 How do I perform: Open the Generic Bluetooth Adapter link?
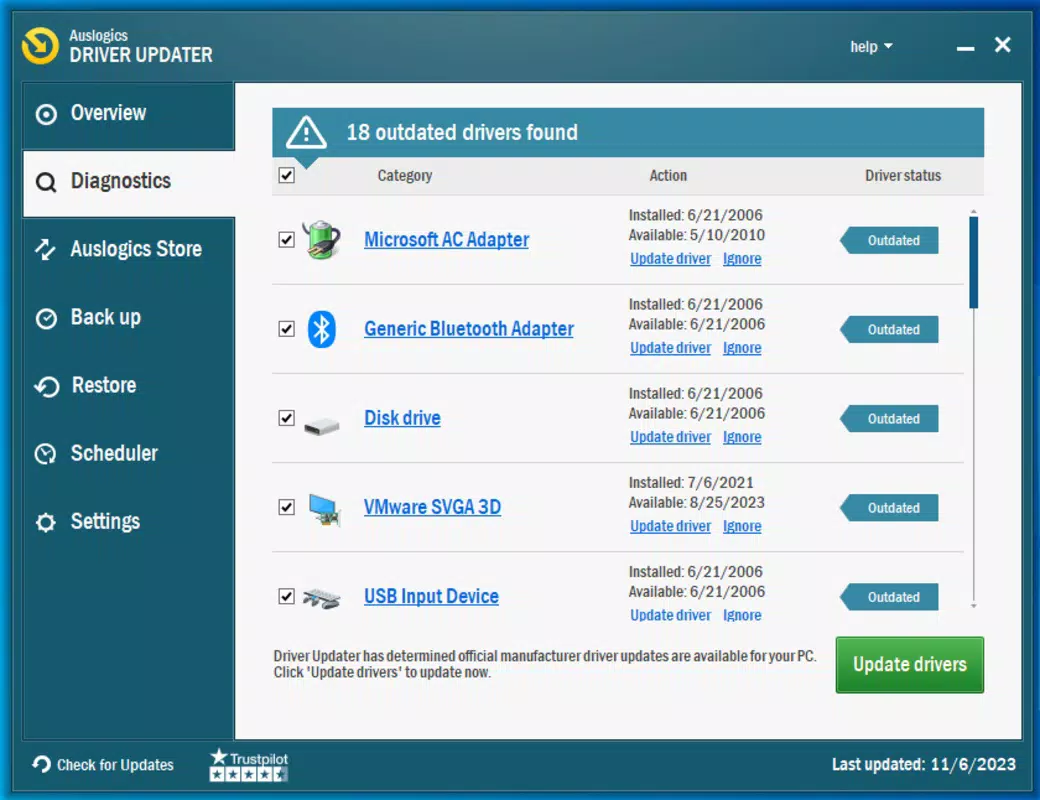[469, 329]
